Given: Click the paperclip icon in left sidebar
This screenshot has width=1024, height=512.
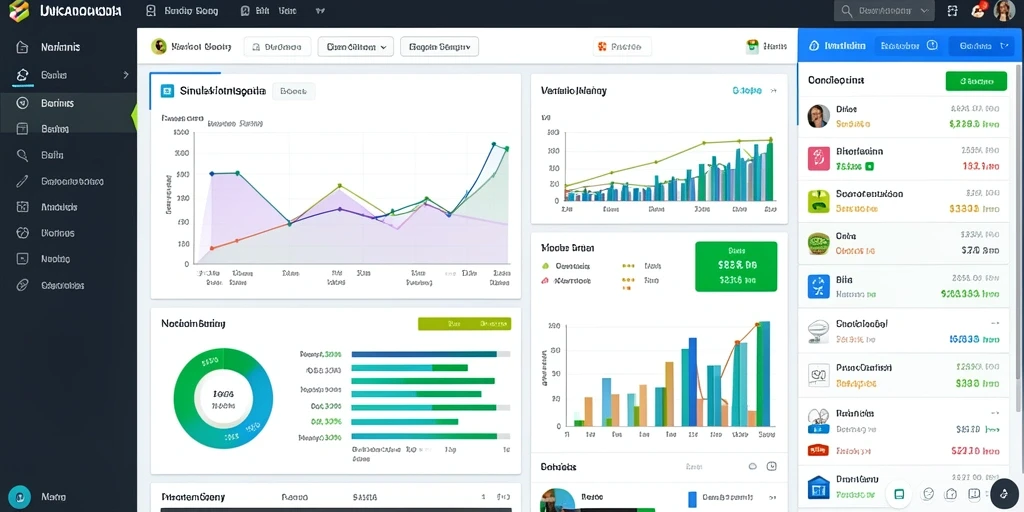Looking at the screenshot, I should (22, 285).
